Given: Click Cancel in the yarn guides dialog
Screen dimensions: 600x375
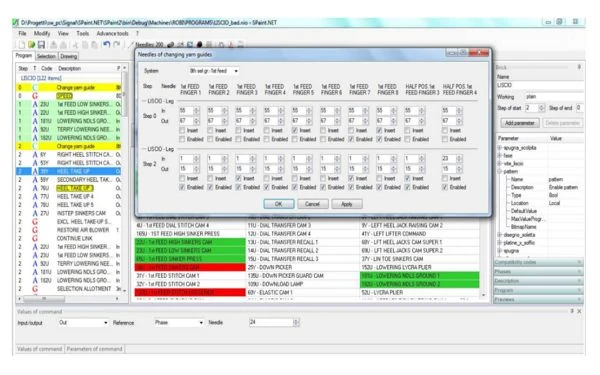Looking at the screenshot, I should click(312, 204).
